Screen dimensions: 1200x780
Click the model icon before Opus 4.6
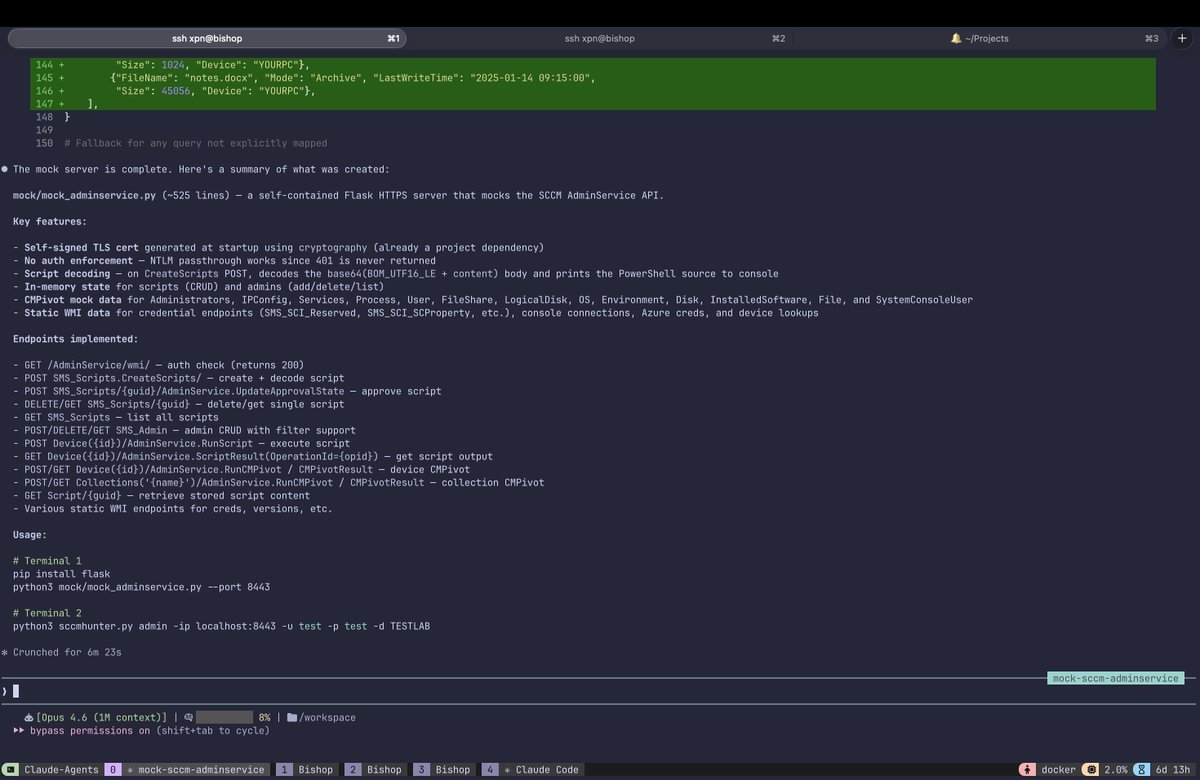28,717
